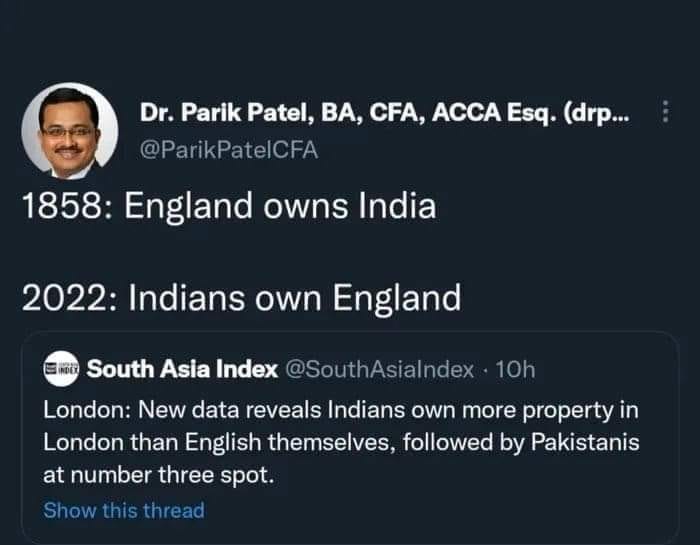
Task: Click the word 'Indians' in quoted tweet's first line
Action: click(353, 410)
